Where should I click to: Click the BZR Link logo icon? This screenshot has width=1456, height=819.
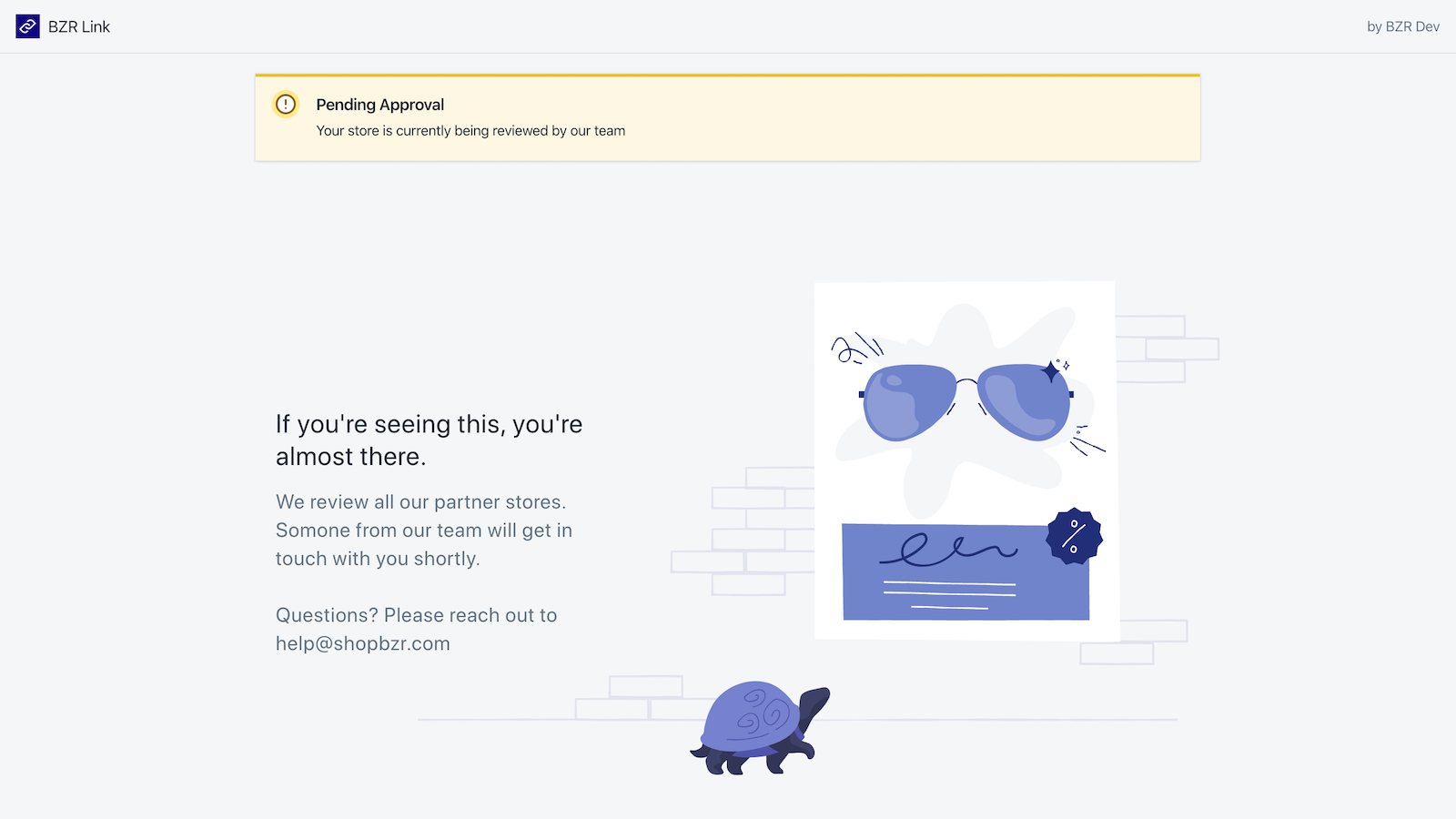click(x=27, y=26)
